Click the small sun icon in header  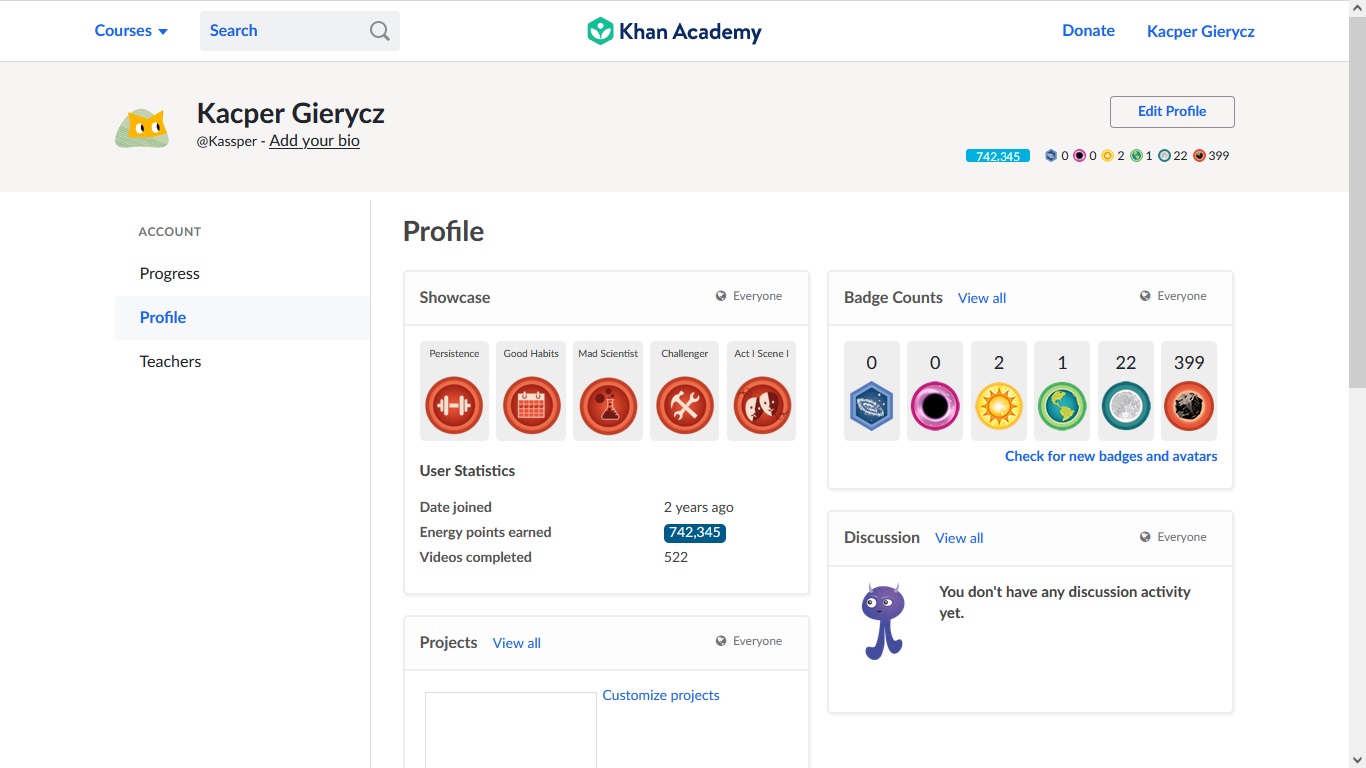tap(1108, 156)
